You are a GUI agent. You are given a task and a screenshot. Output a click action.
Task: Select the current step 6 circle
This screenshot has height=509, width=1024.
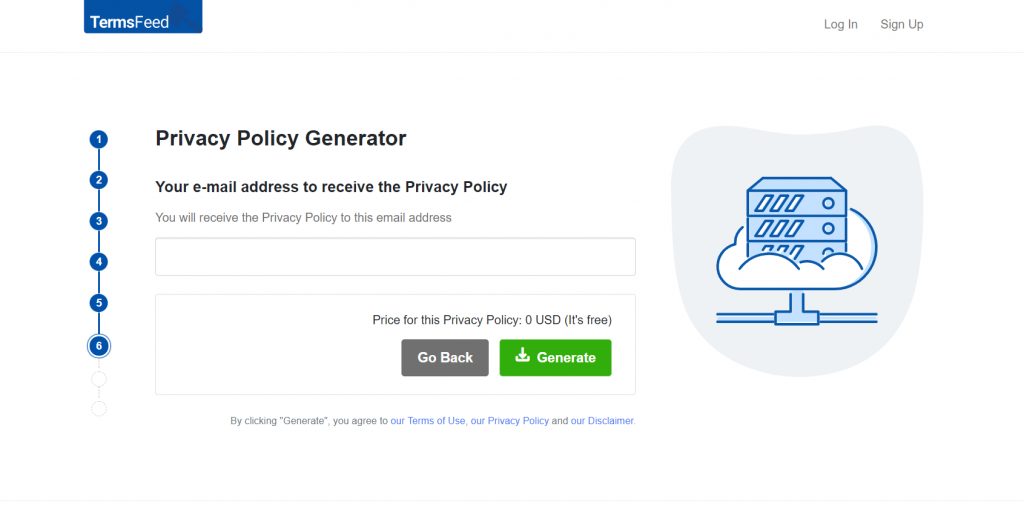tap(99, 346)
